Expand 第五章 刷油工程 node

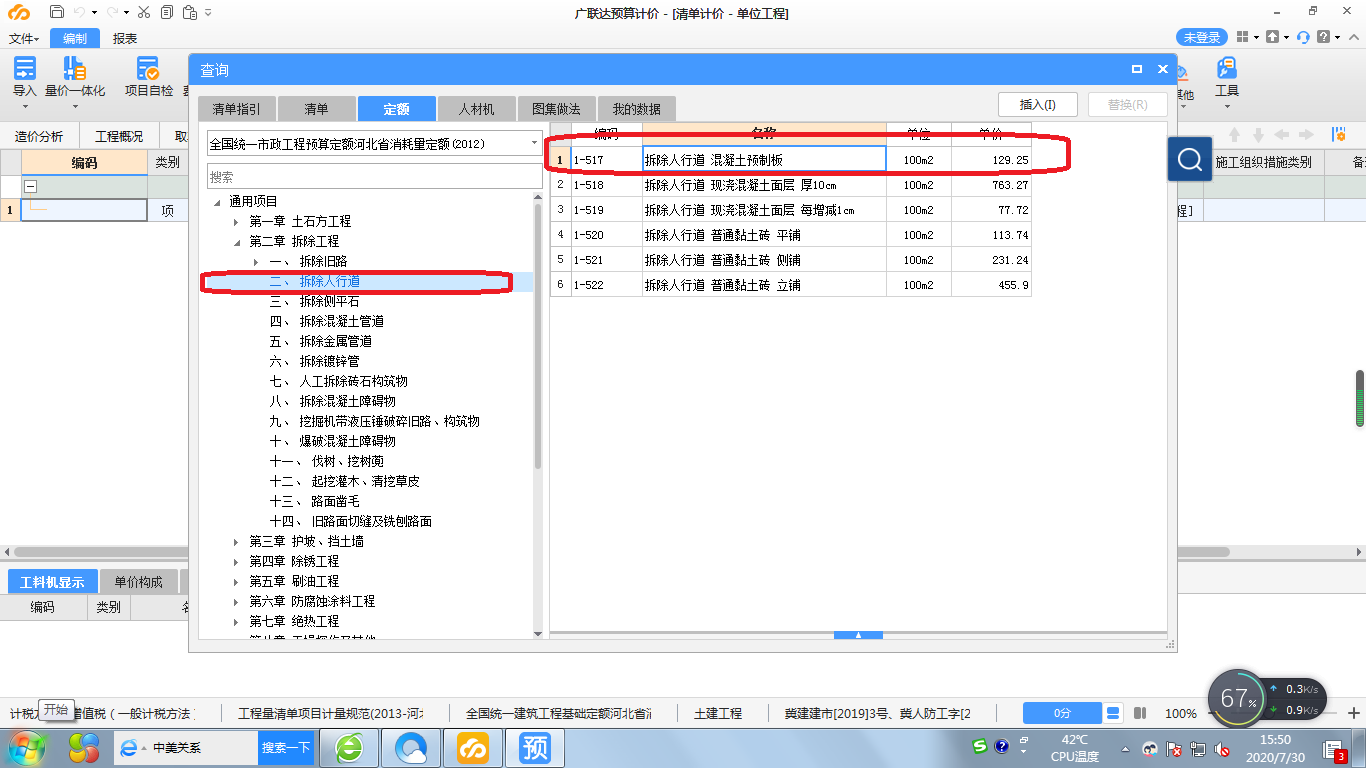tap(236, 581)
